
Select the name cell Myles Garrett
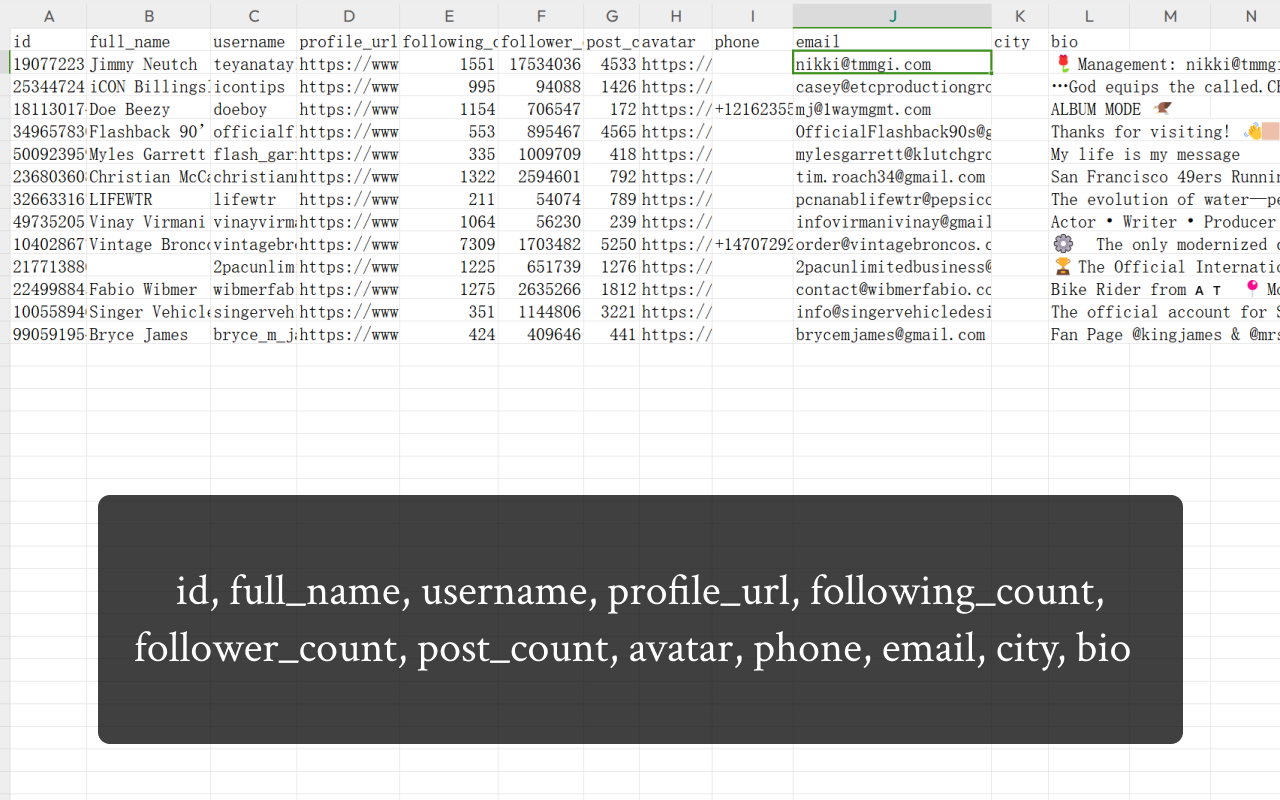click(x=149, y=154)
